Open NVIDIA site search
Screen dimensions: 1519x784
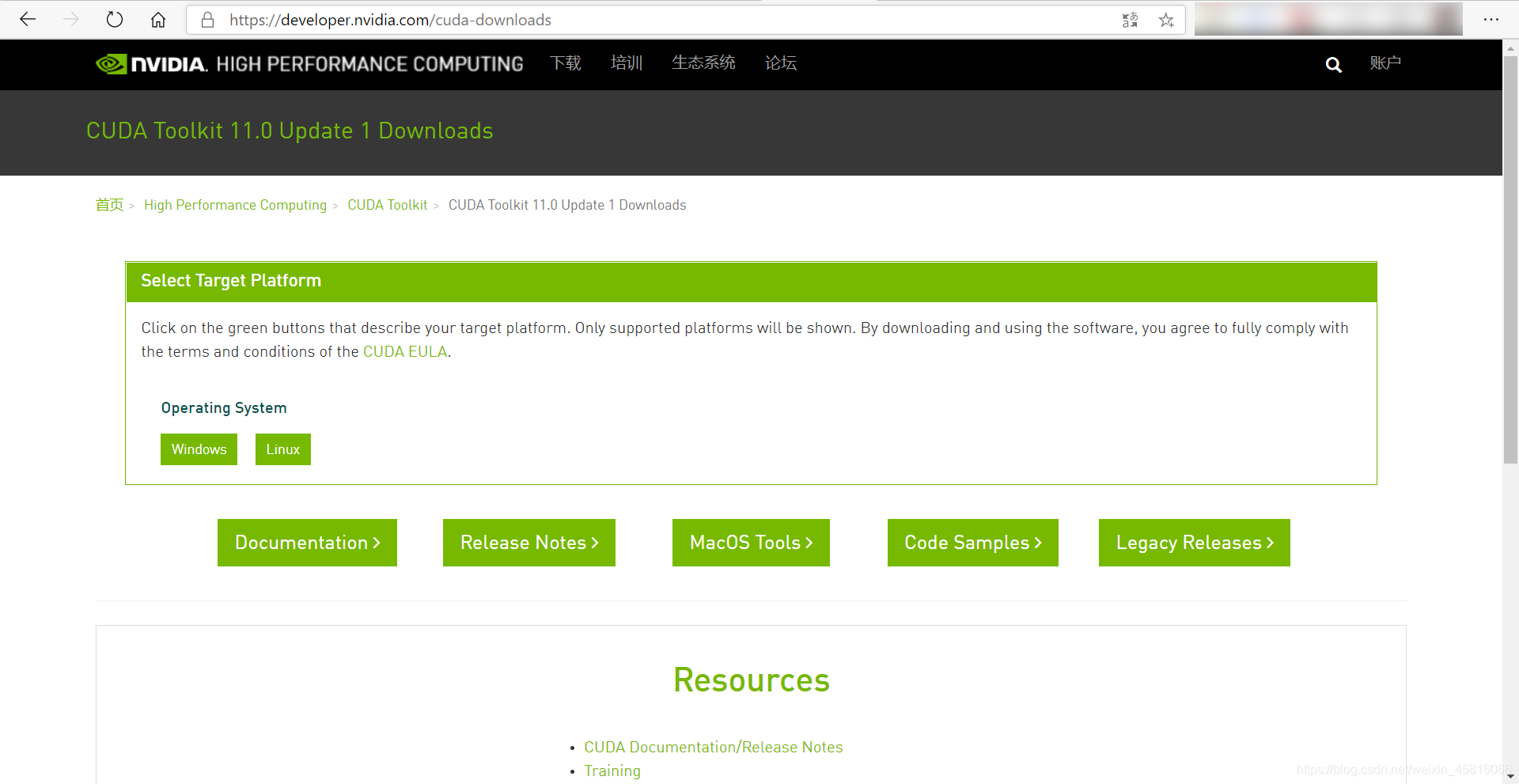click(x=1333, y=65)
